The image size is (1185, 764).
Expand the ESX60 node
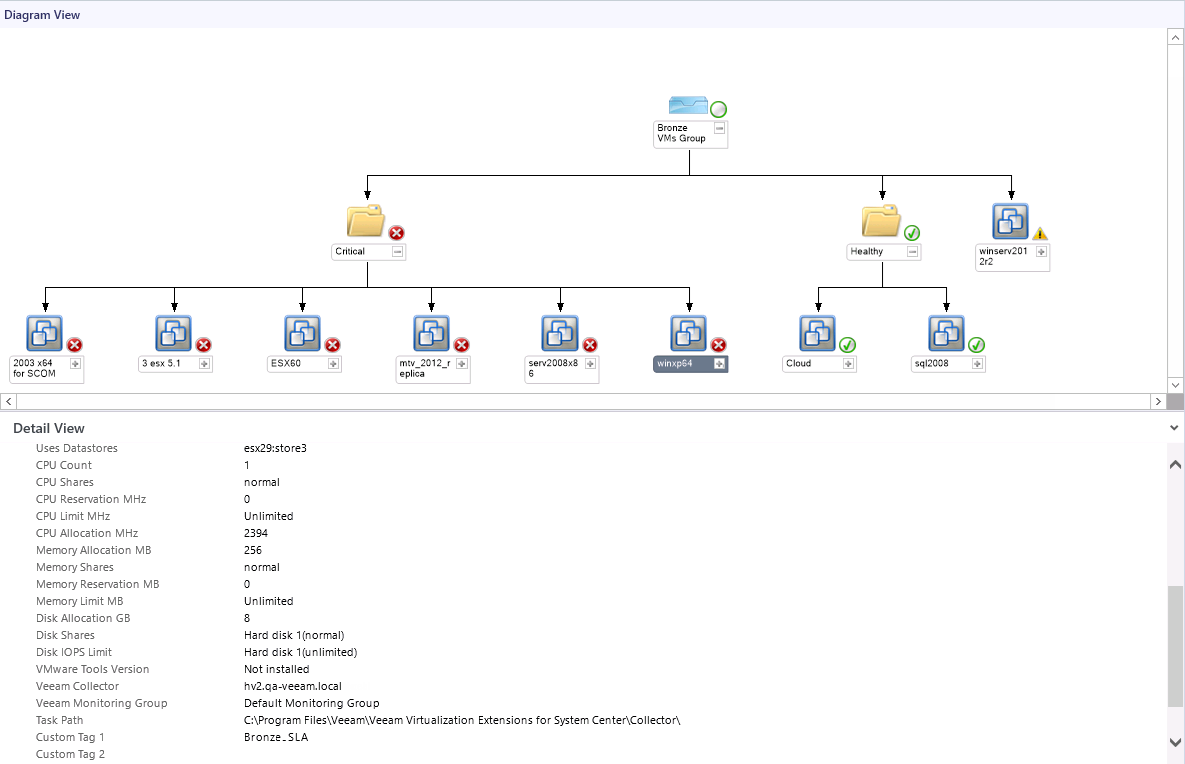point(333,363)
